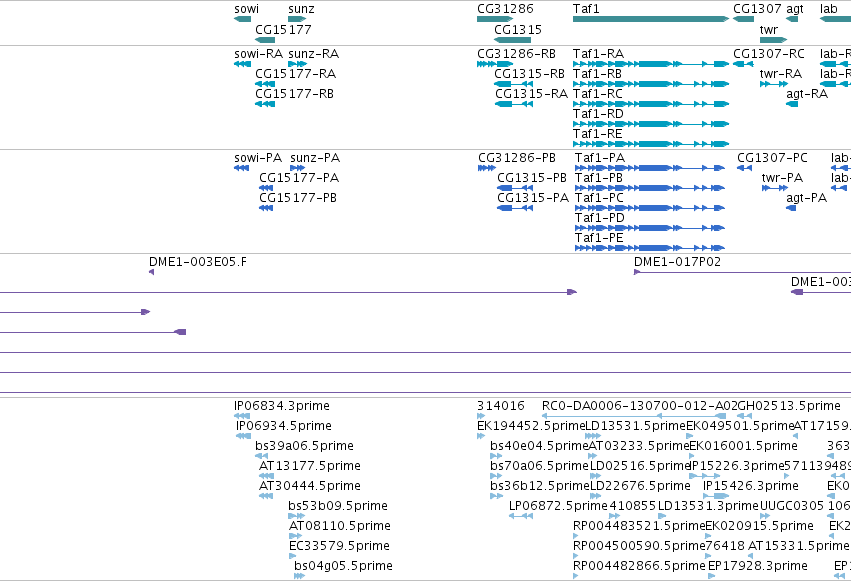Select the CG1315-PB protein glyph
The height and width of the screenshot is (581, 851).
coord(515,188)
